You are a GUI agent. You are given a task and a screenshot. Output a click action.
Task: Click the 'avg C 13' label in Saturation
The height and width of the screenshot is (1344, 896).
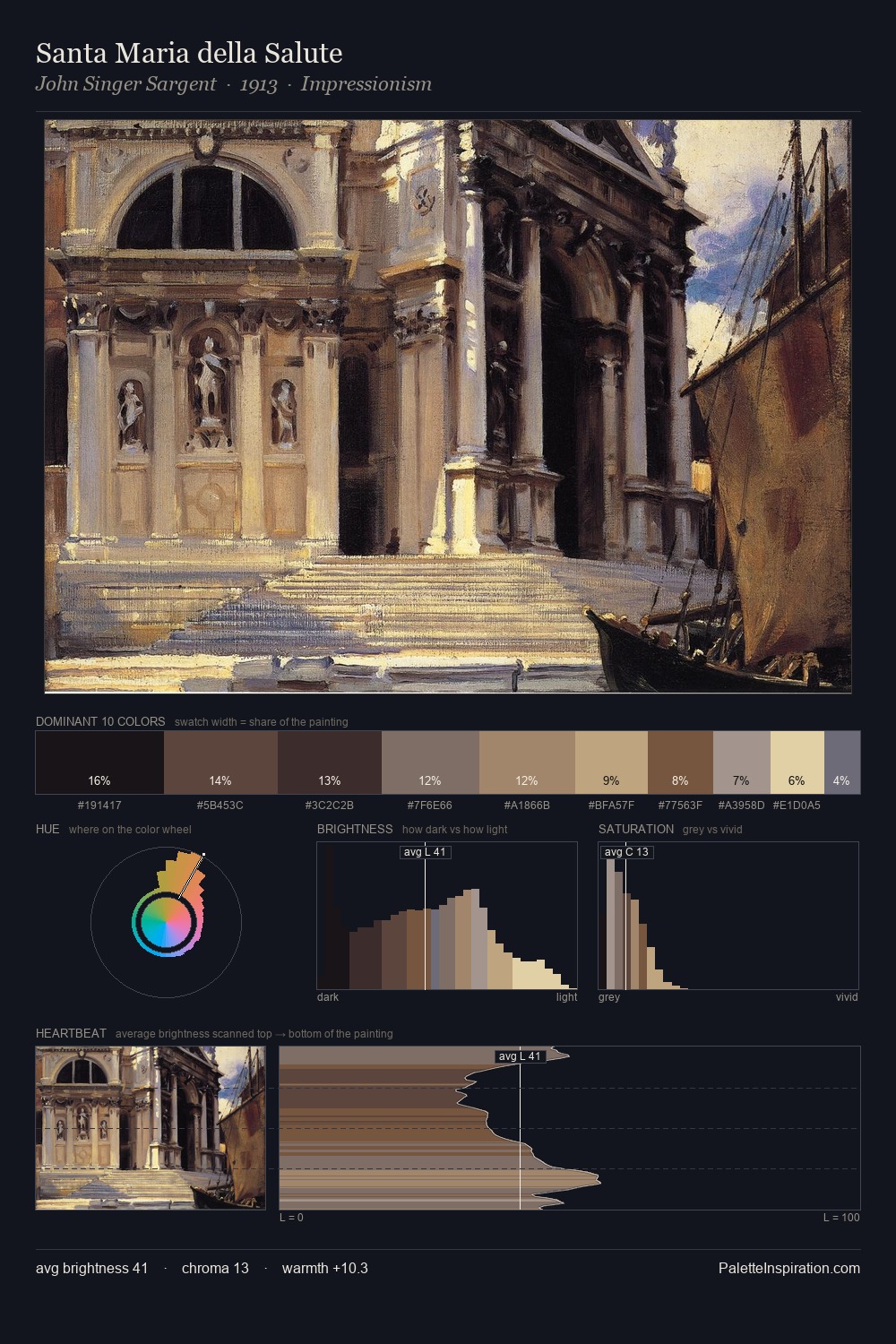(x=626, y=852)
